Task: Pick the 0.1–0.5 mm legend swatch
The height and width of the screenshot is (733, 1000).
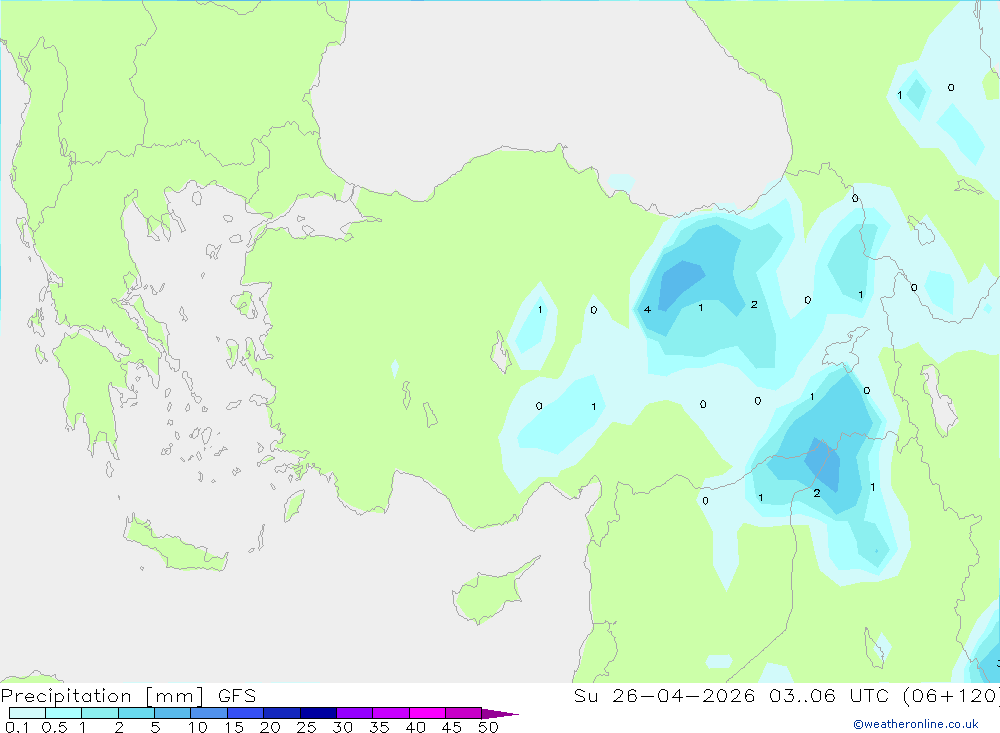Action: tap(27, 713)
